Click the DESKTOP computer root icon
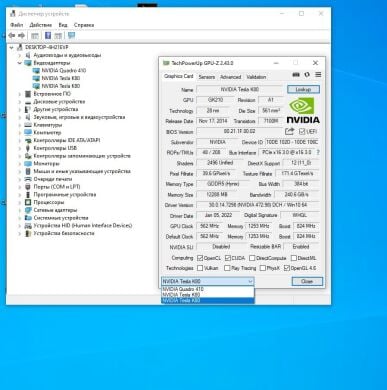The width and height of the screenshot is (387, 390). tap(20, 47)
